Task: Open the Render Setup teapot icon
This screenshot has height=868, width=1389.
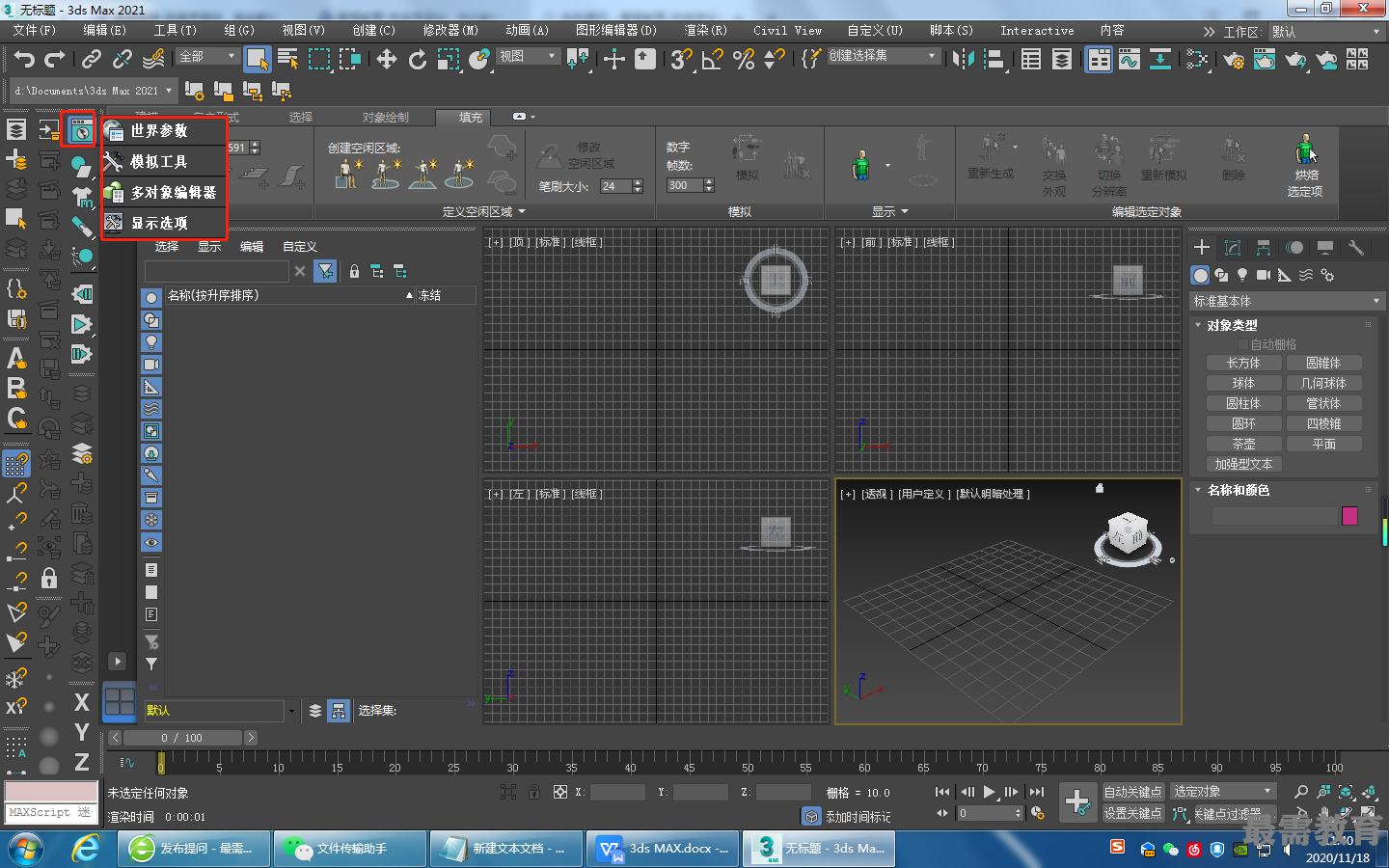Action: point(1234,60)
